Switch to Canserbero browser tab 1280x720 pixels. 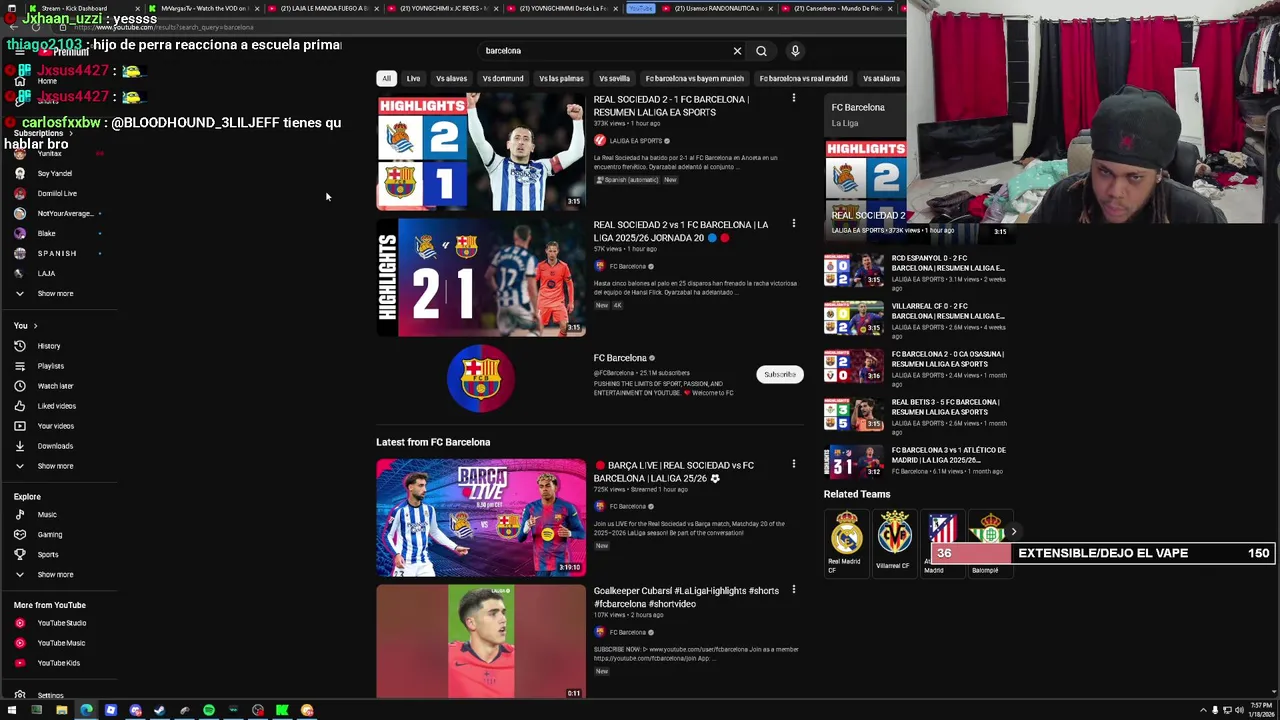[835, 8]
